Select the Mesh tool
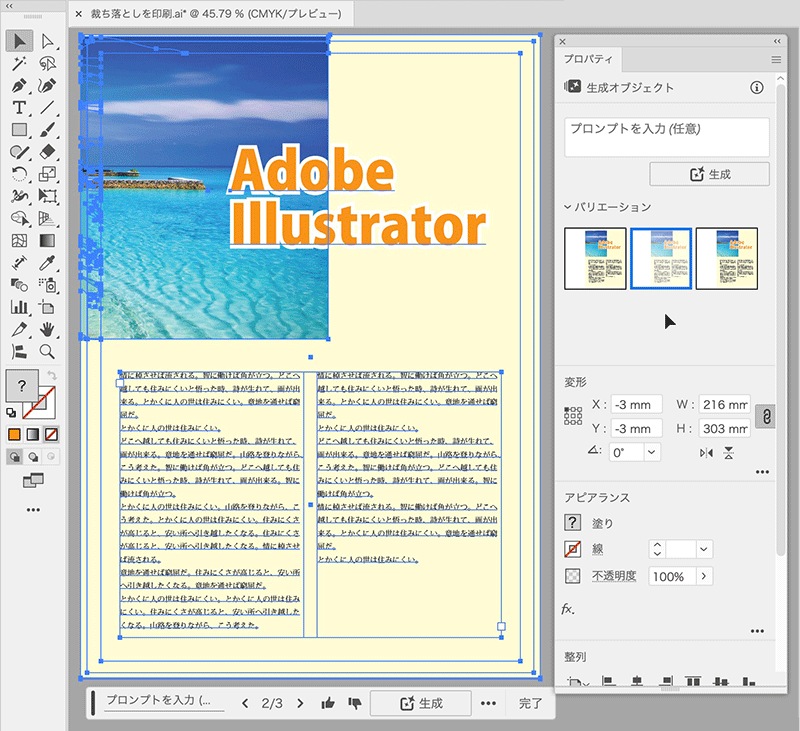800x731 pixels. tap(19, 240)
